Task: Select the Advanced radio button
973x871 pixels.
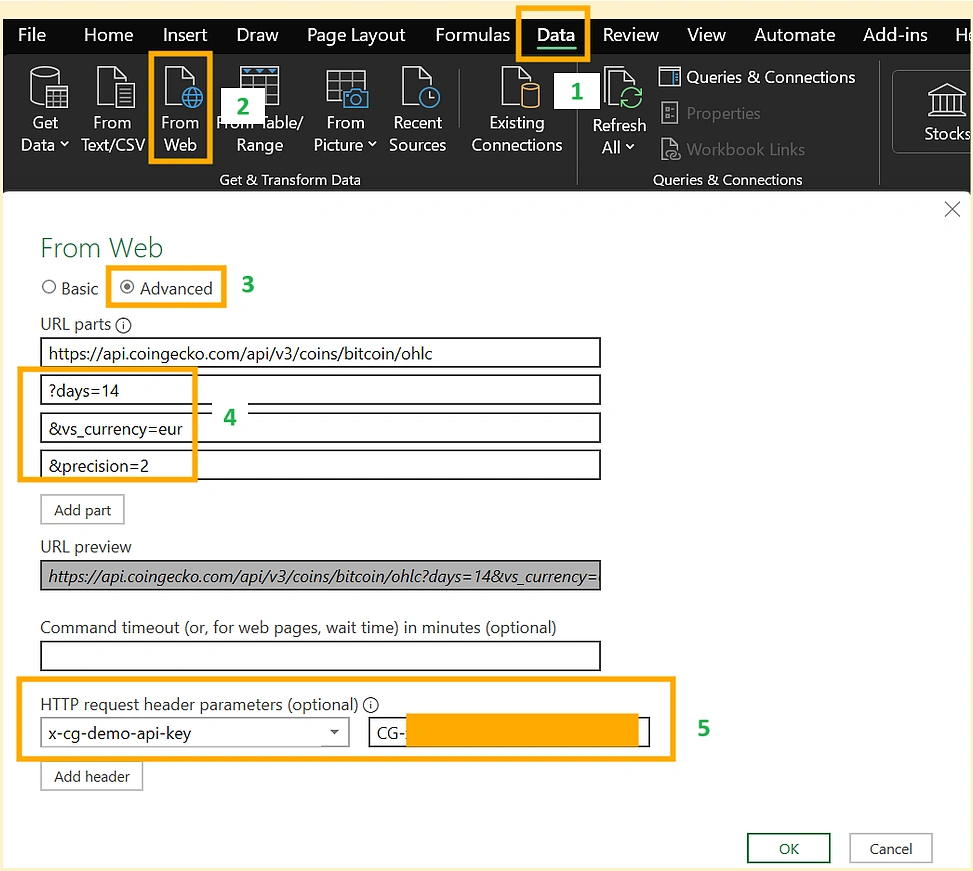Action: coord(127,288)
